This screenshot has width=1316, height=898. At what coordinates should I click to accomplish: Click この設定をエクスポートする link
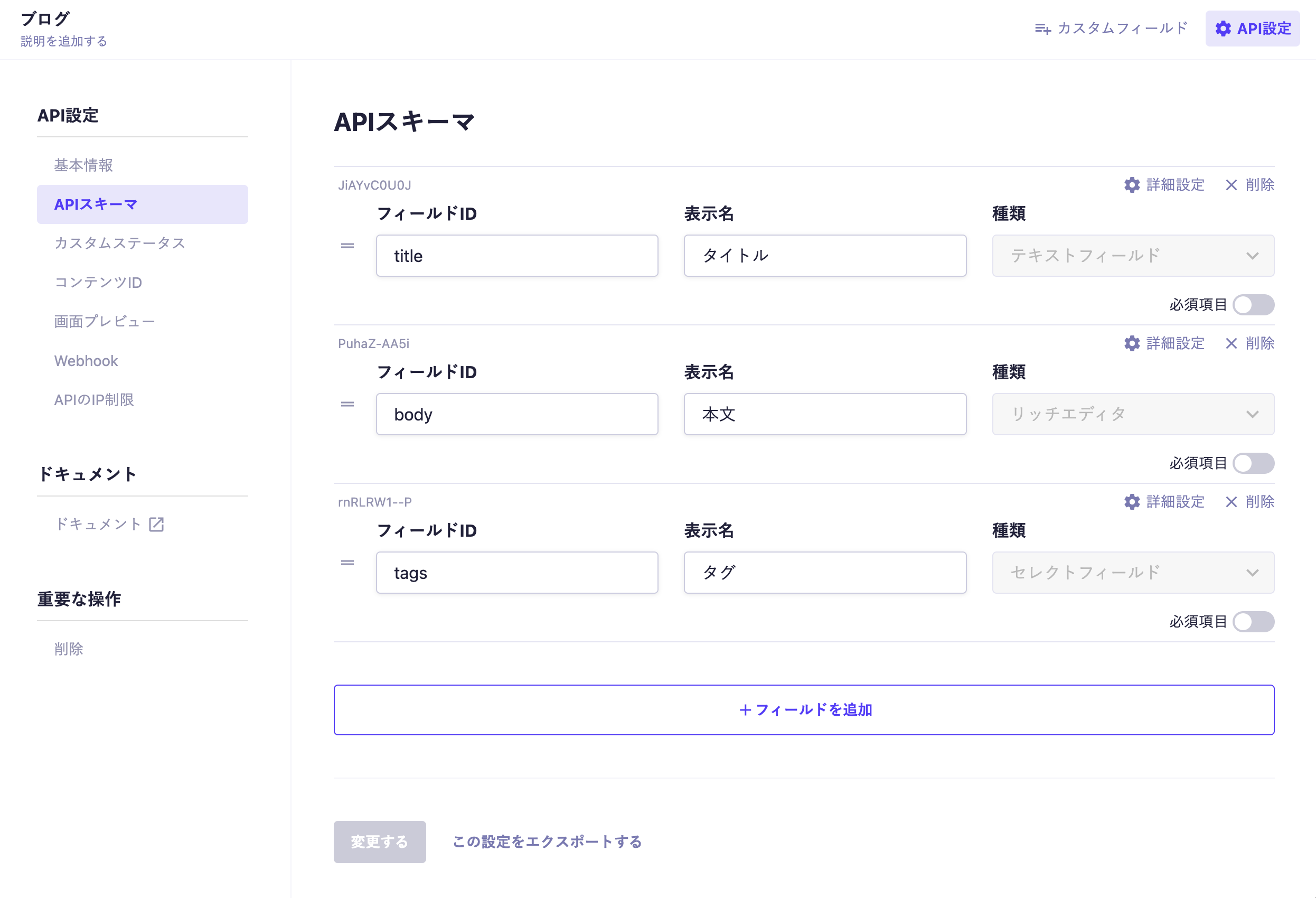[547, 842]
